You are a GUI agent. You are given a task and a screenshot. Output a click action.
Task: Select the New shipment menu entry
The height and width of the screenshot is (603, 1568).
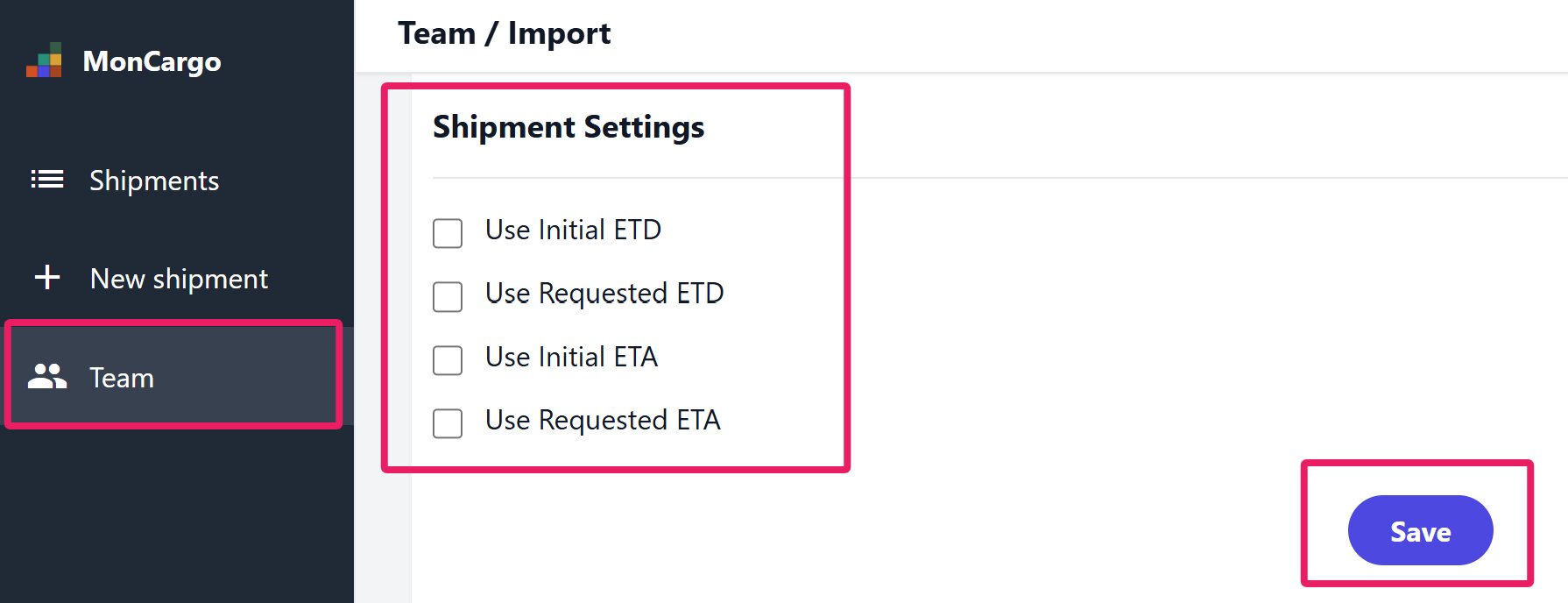[179, 279]
